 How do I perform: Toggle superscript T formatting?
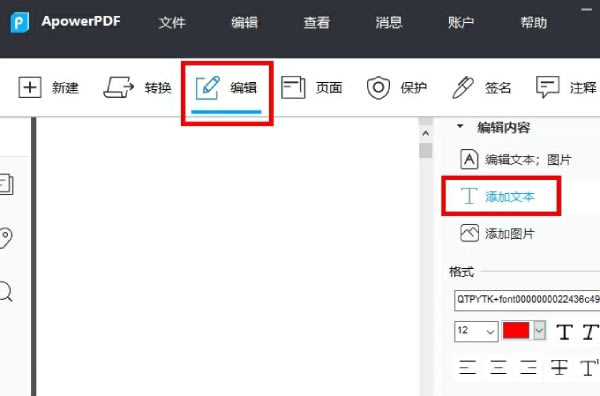[x=590, y=367]
